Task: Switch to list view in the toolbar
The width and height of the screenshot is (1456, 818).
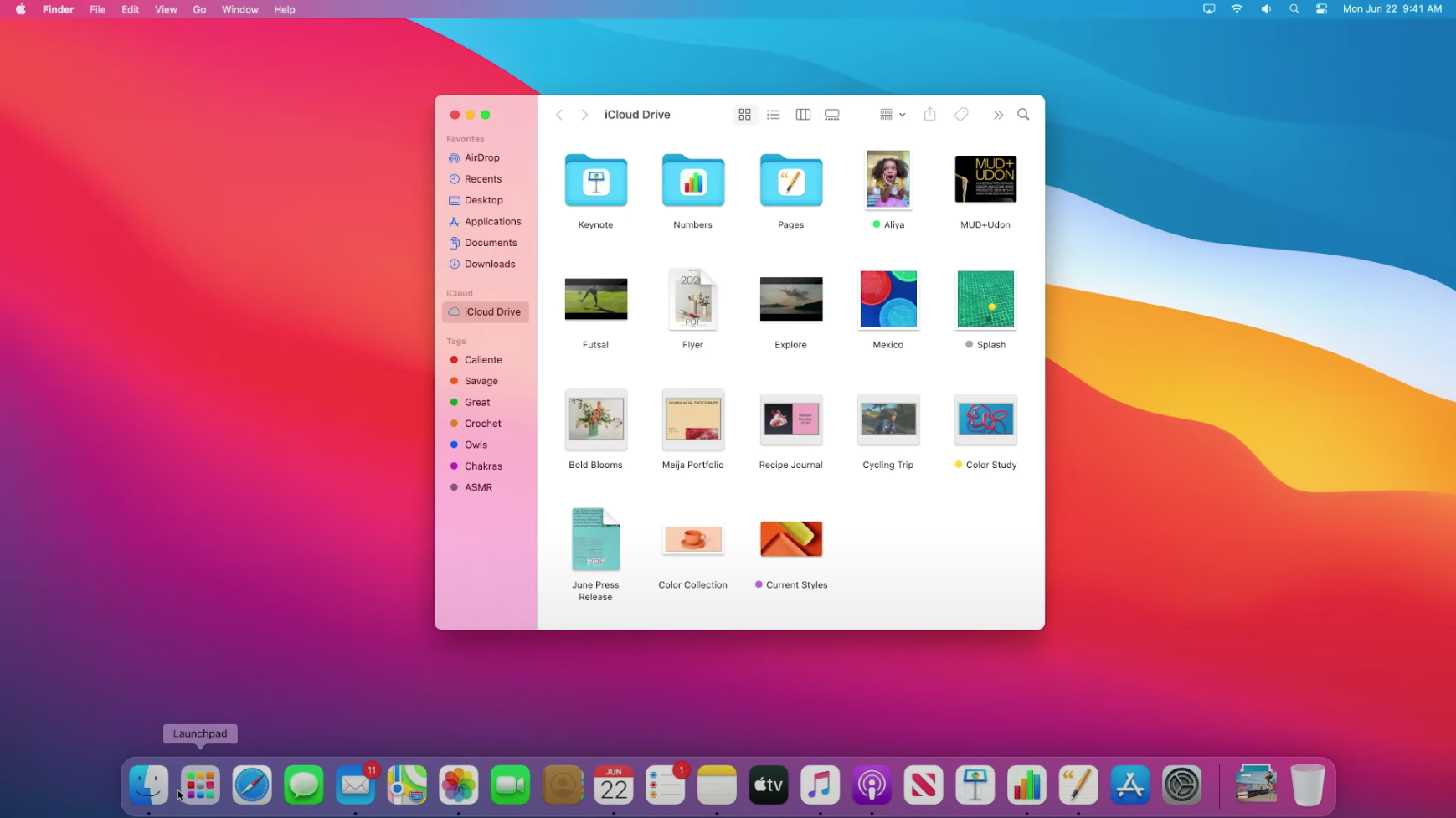Action: click(773, 114)
